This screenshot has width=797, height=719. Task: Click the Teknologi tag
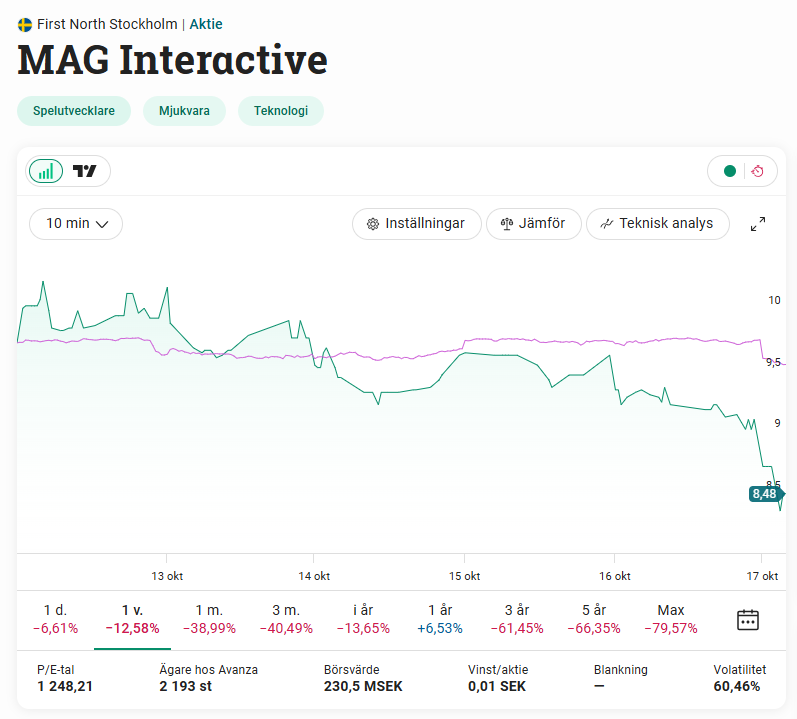tap(281, 111)
